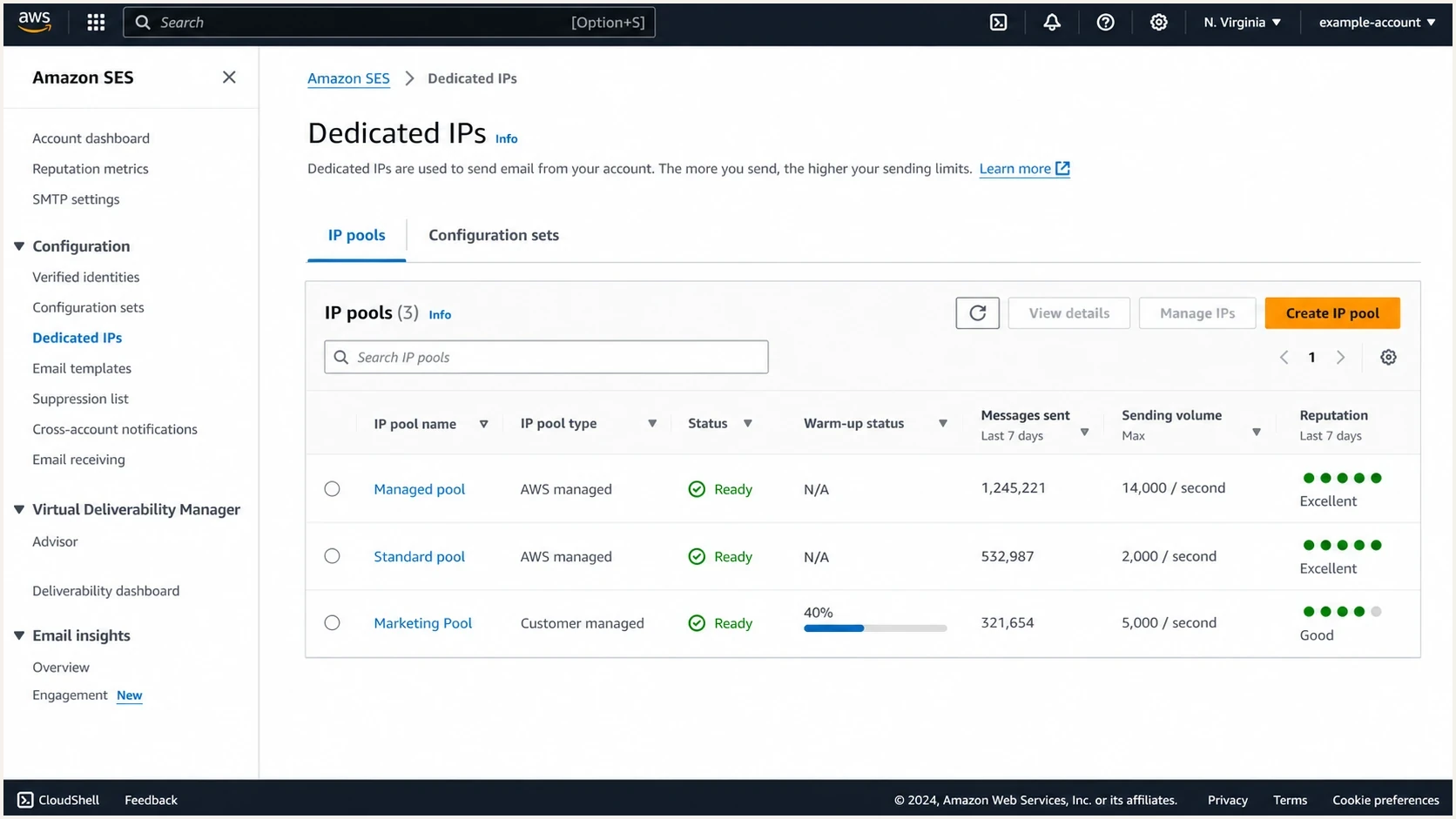1456x819 pixels.
Task: Open Cookie preferences in footer
Action: point(1385,800)
